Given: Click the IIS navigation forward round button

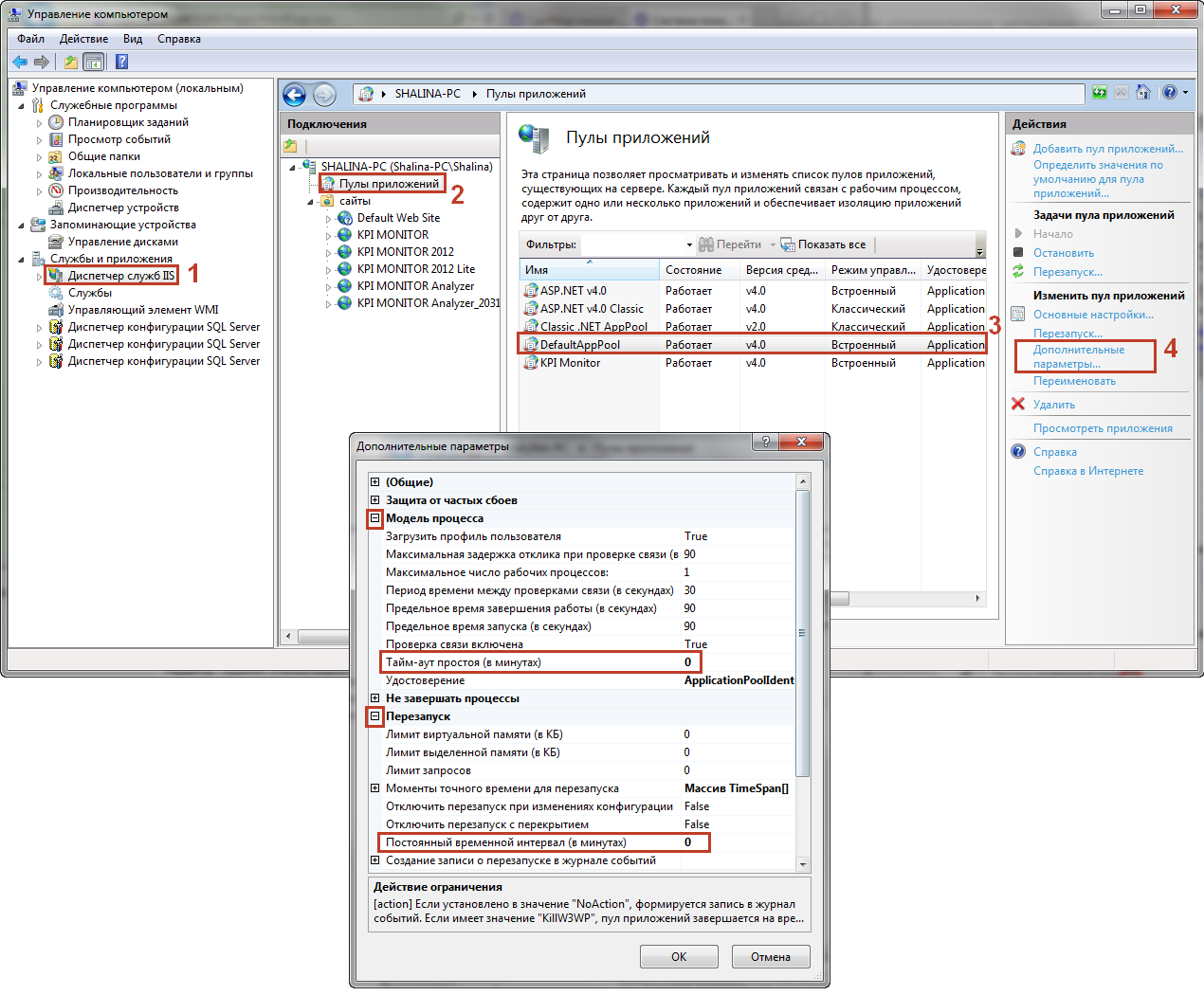Looking at the screenshot, I should [x=324, y=95].
